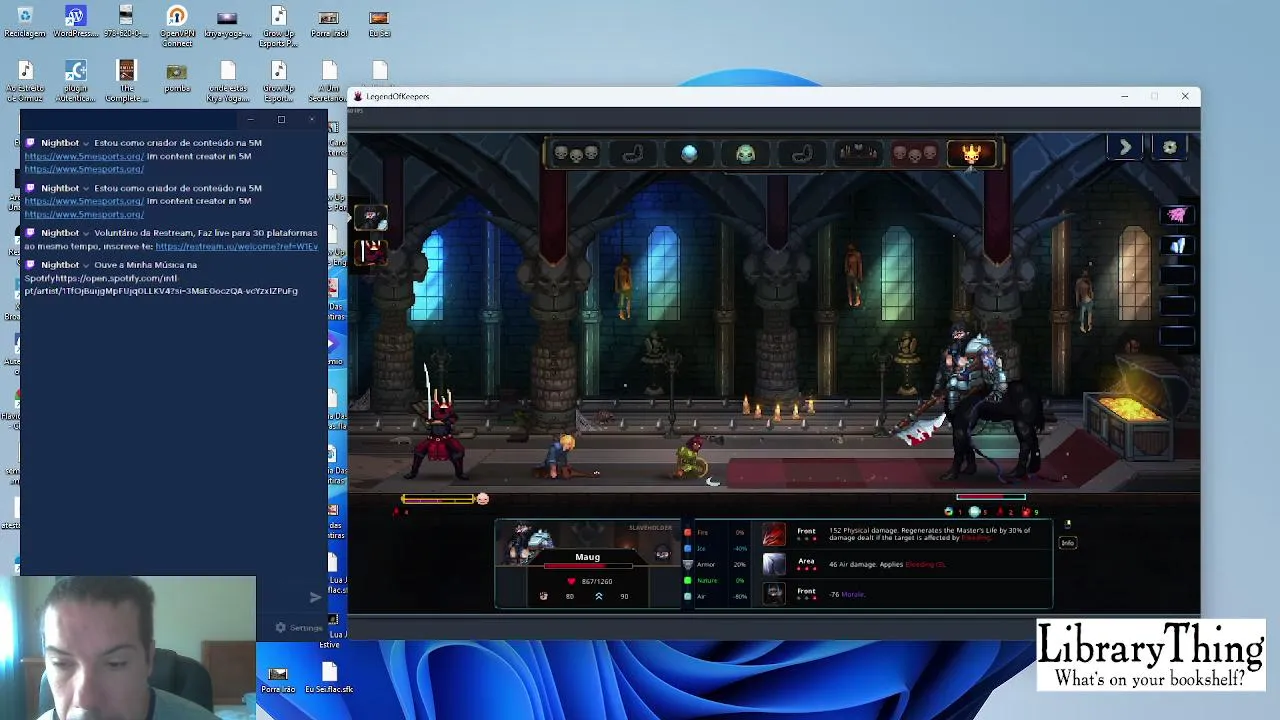Click the pink artifact slot icon

[x=1177, y=215]
